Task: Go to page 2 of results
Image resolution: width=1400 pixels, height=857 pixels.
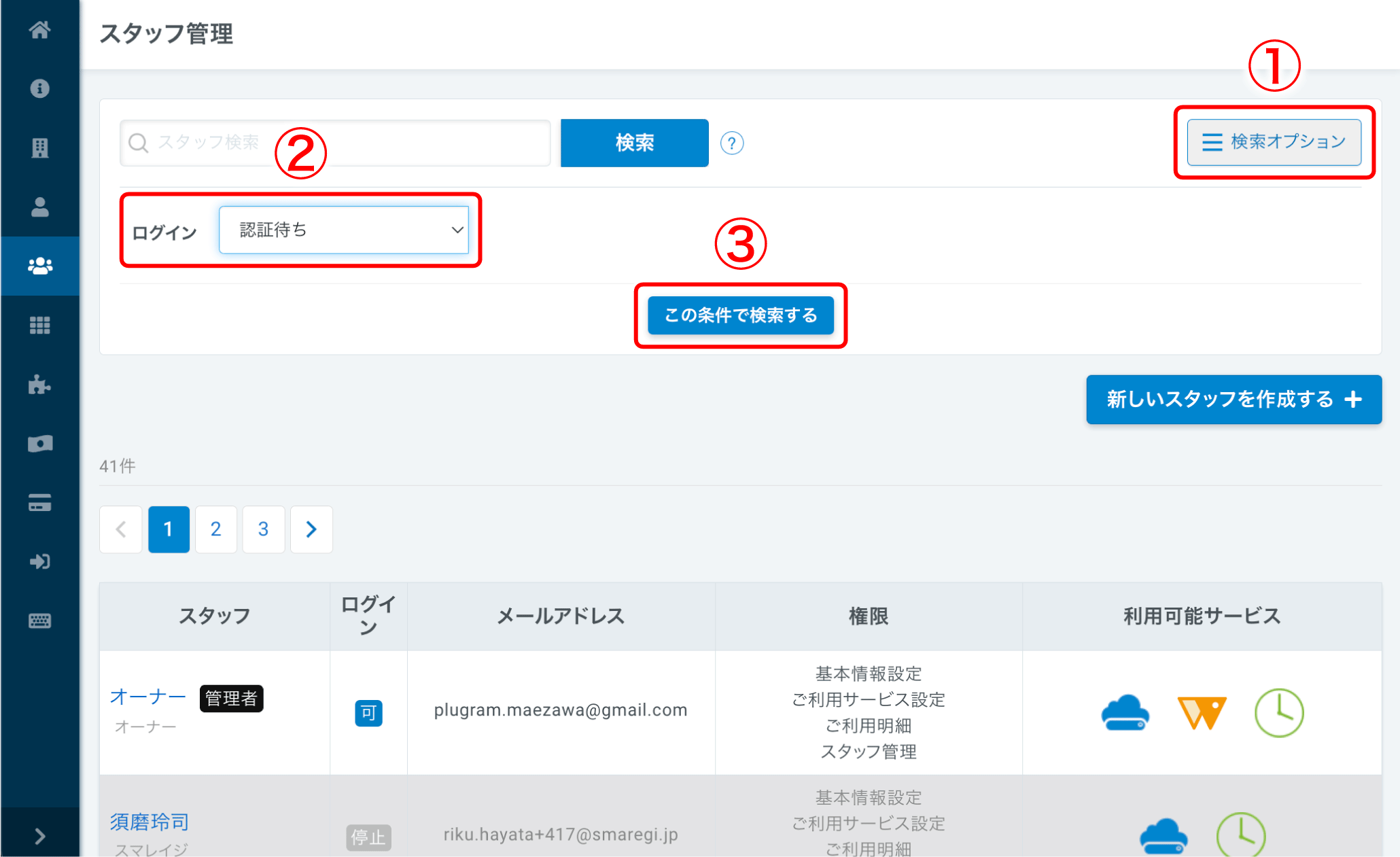Action: click(x=215, y=529)
